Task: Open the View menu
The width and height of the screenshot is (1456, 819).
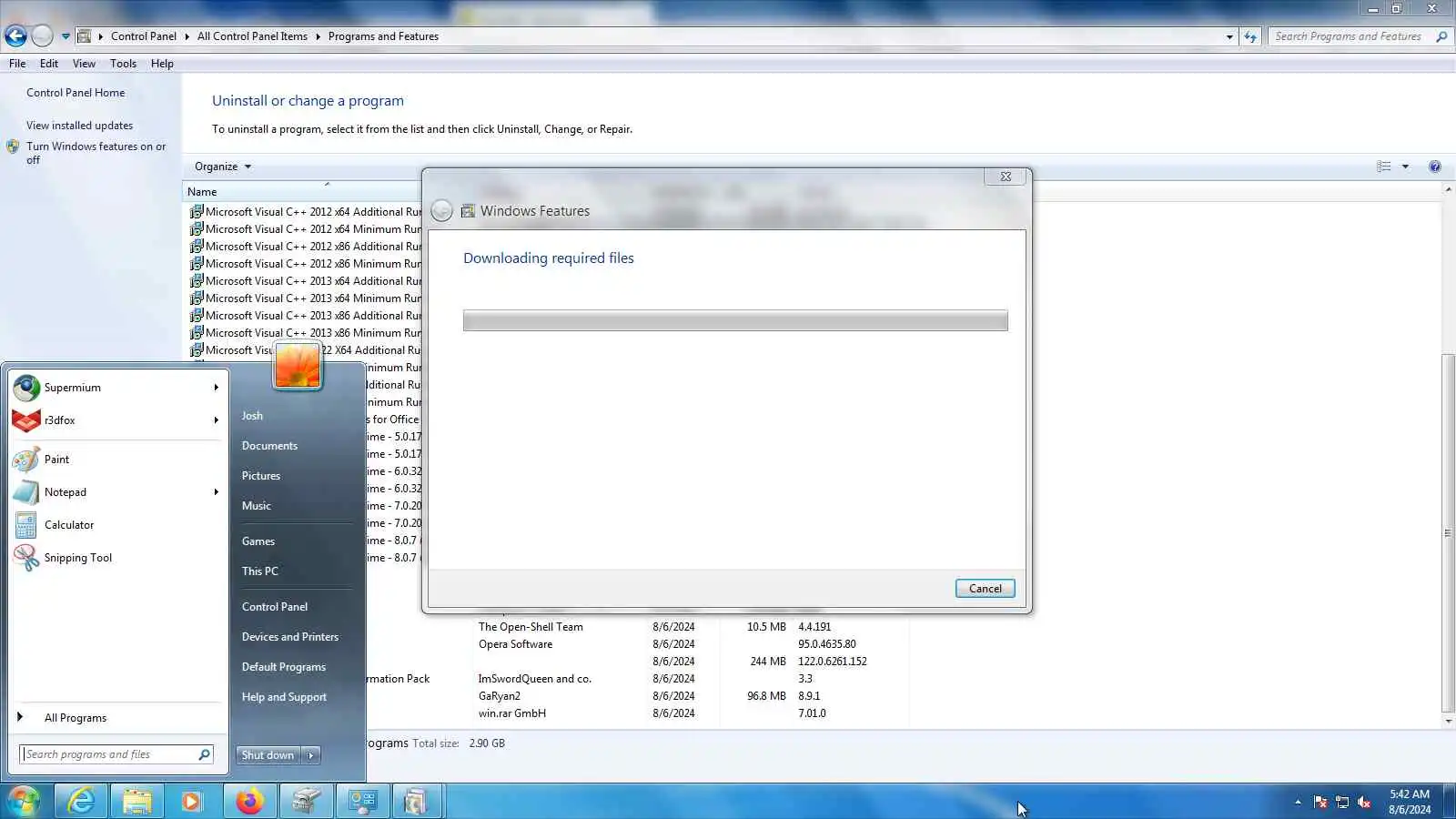Action: (84, 64)
